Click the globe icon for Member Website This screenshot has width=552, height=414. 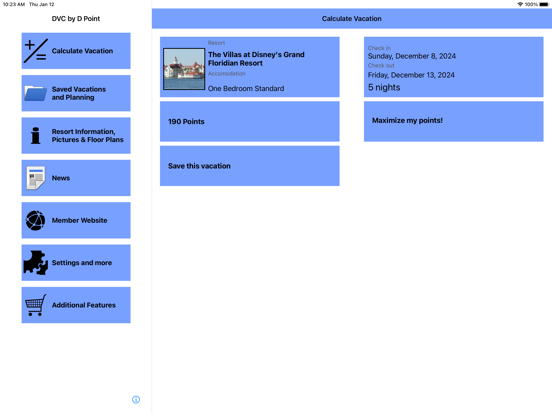[36, 220]
